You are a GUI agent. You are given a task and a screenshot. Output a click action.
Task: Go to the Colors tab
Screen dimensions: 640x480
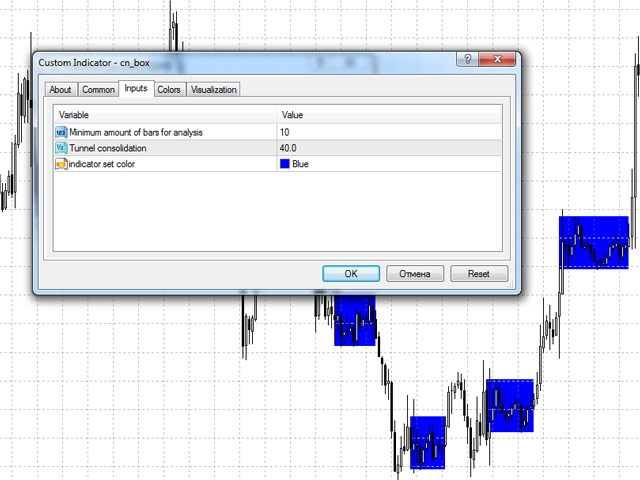tap(169, 90)
